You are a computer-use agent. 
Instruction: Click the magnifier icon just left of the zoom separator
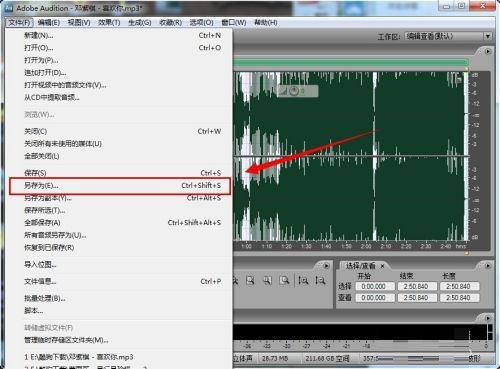(284, 281)
